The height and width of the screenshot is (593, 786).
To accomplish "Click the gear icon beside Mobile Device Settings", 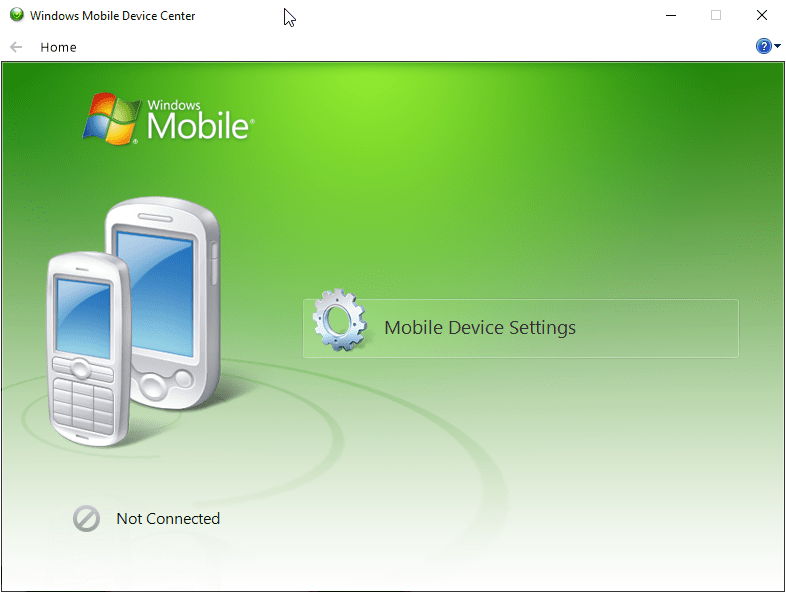I will [339, 320].
